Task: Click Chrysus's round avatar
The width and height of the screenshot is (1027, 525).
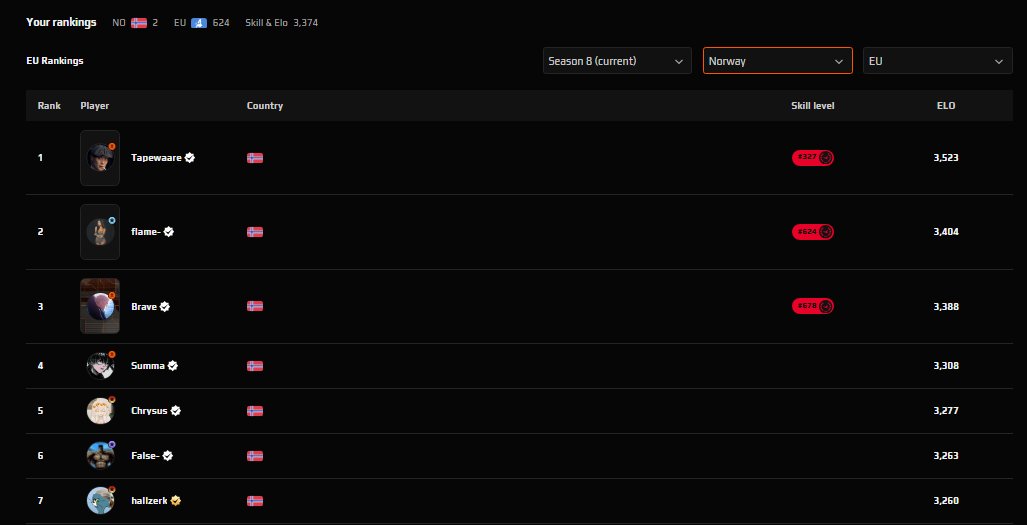Action: point(100,411)
